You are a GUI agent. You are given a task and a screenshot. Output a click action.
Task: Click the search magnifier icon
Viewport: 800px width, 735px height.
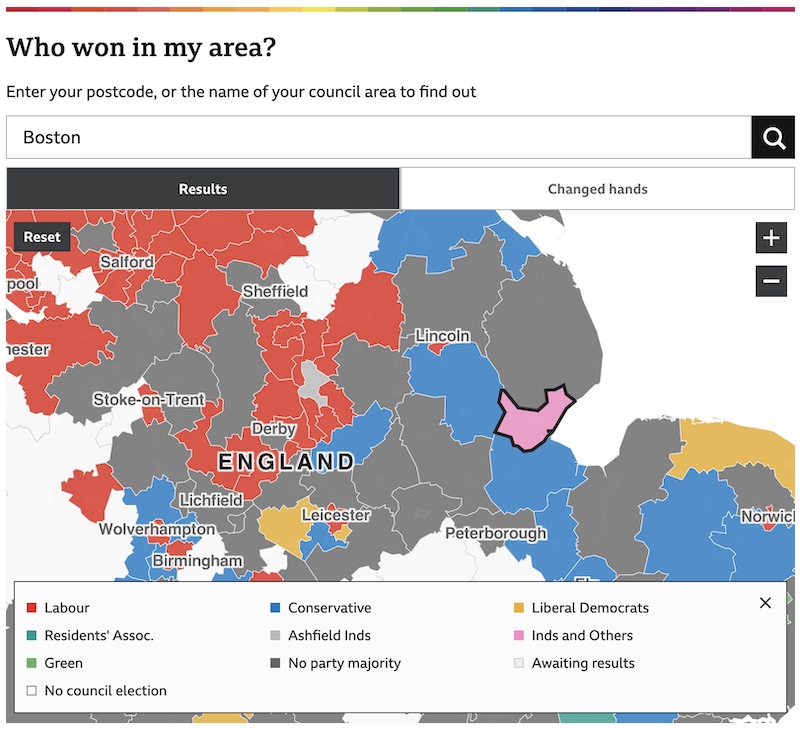tap(773, 137)
